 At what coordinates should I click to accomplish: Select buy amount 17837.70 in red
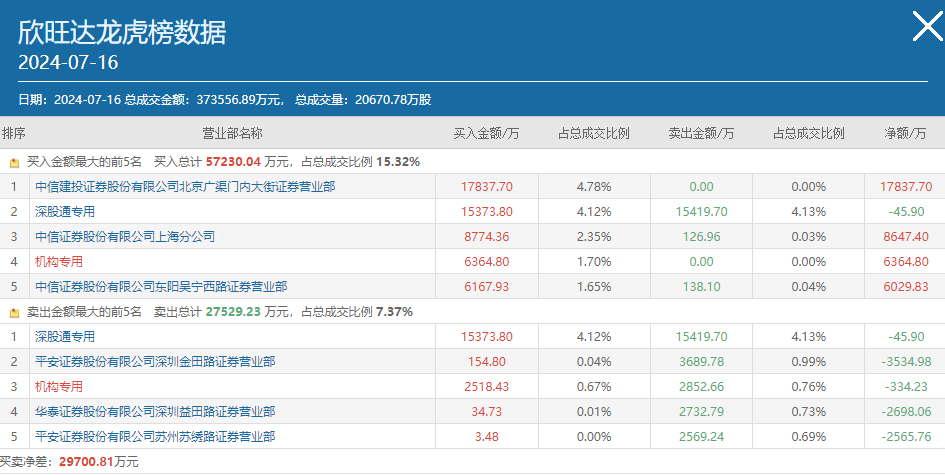coord(487,187)
